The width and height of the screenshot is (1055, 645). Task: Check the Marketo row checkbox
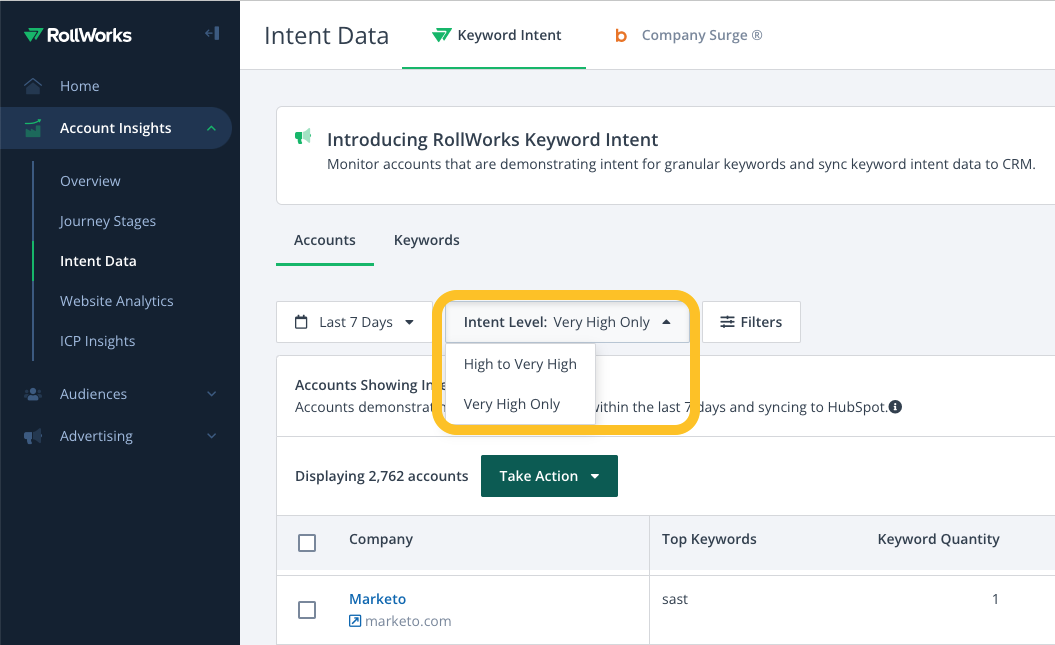pyautogui.click(x=307, y=610)
